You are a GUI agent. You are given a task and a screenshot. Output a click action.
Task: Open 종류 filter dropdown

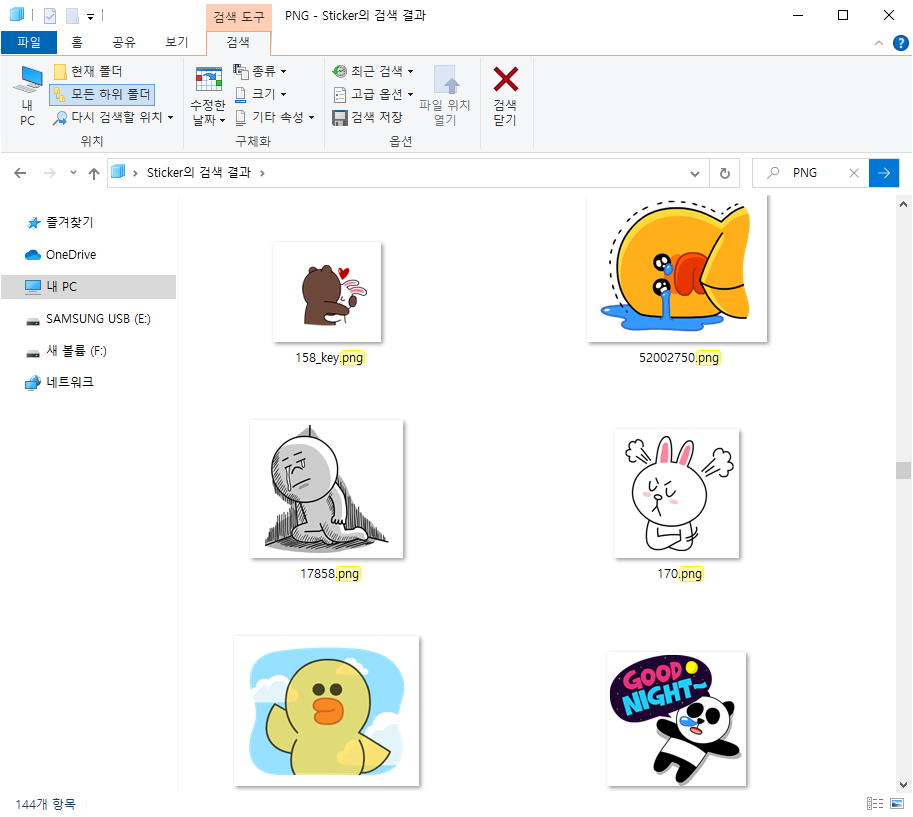click(x=260, y=71)
